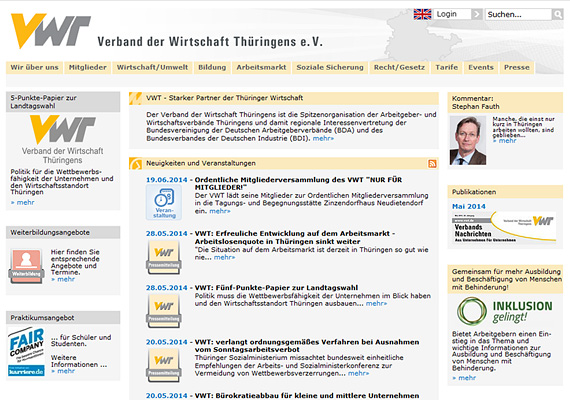The height and width of the screenshot is (400, 570).
Task: Click the Gemeinsam für mehr Ausbildung heading
Action: pos(507,279)
